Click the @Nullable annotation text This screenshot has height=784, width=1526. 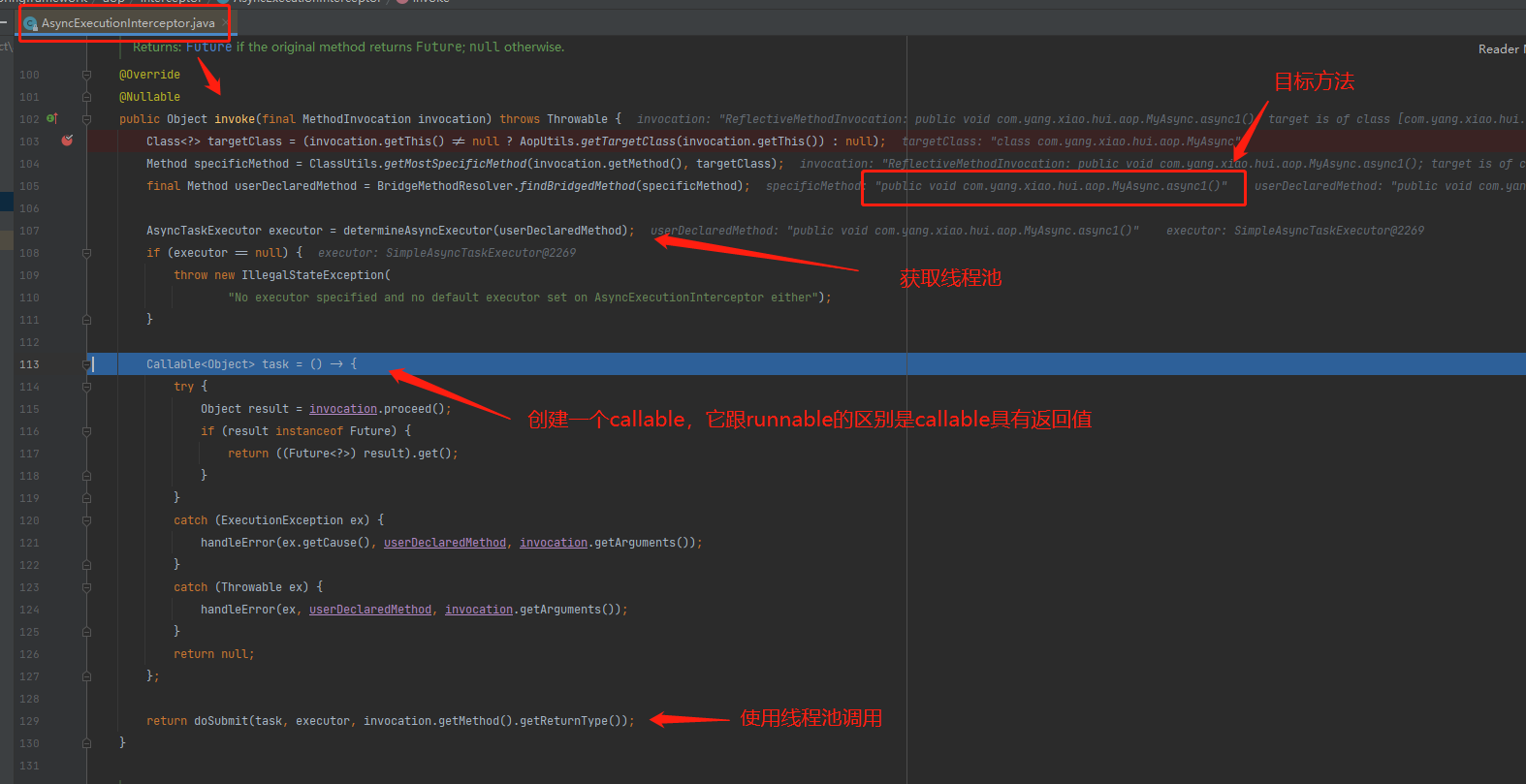[x=149, y=97]
